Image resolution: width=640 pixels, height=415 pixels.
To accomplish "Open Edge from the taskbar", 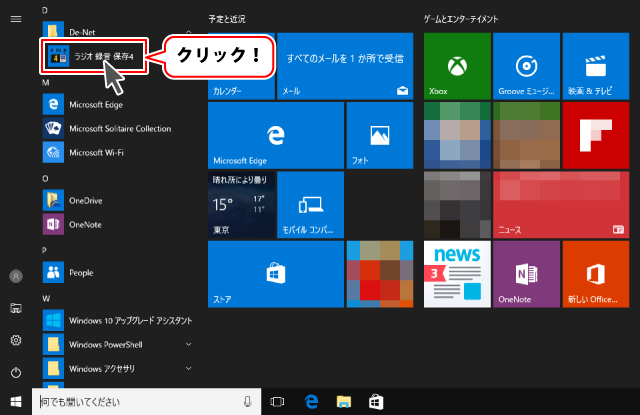I will pyautogui.click(x=311, y=402).
